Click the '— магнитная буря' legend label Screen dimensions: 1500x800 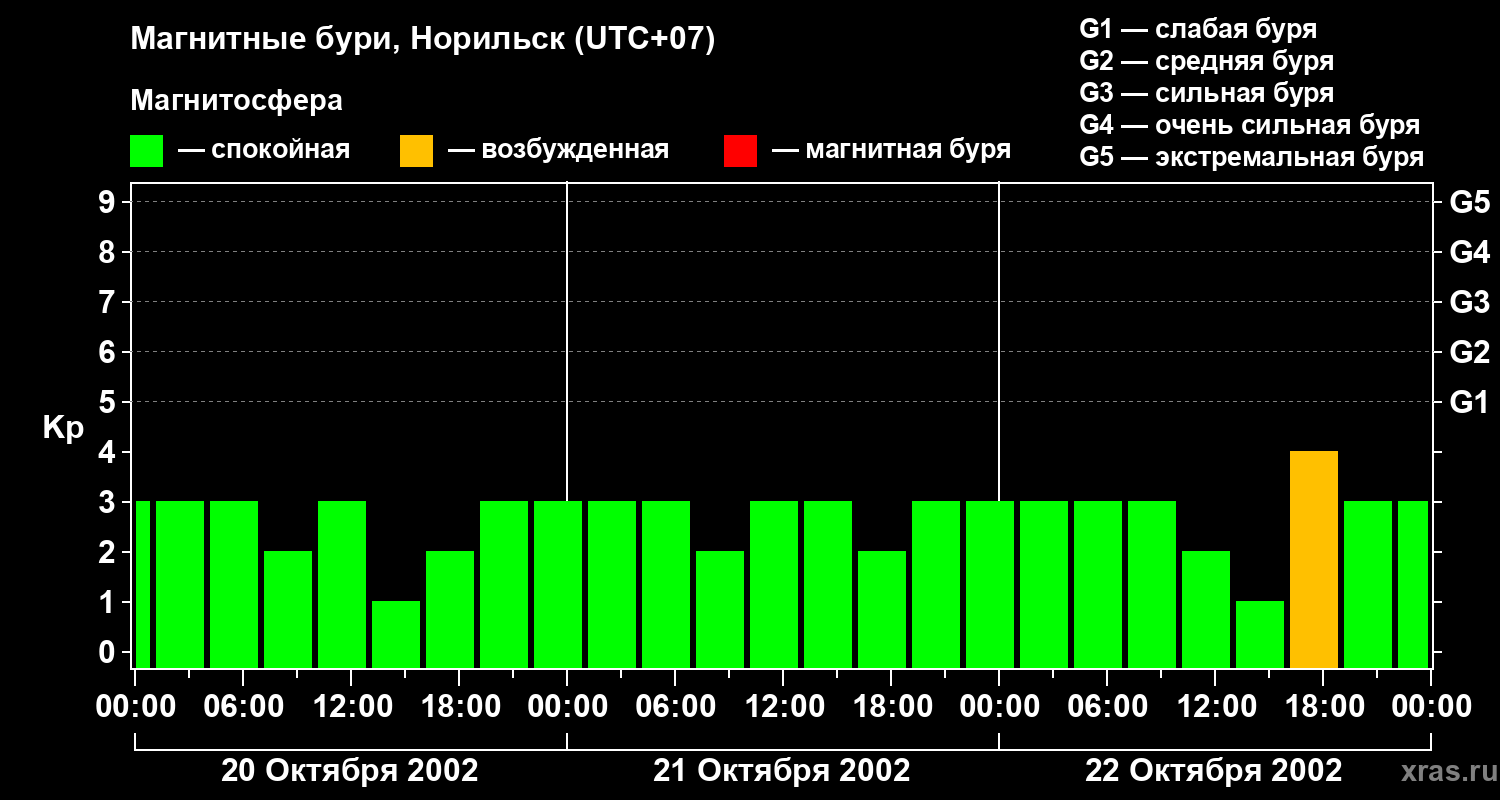tap(892, 151)
